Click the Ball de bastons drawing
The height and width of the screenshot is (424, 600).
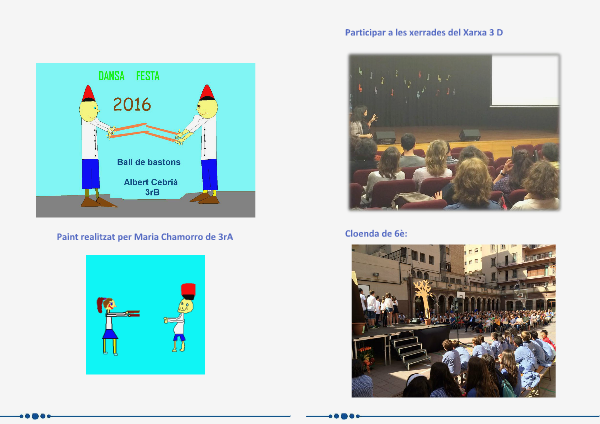145,140
